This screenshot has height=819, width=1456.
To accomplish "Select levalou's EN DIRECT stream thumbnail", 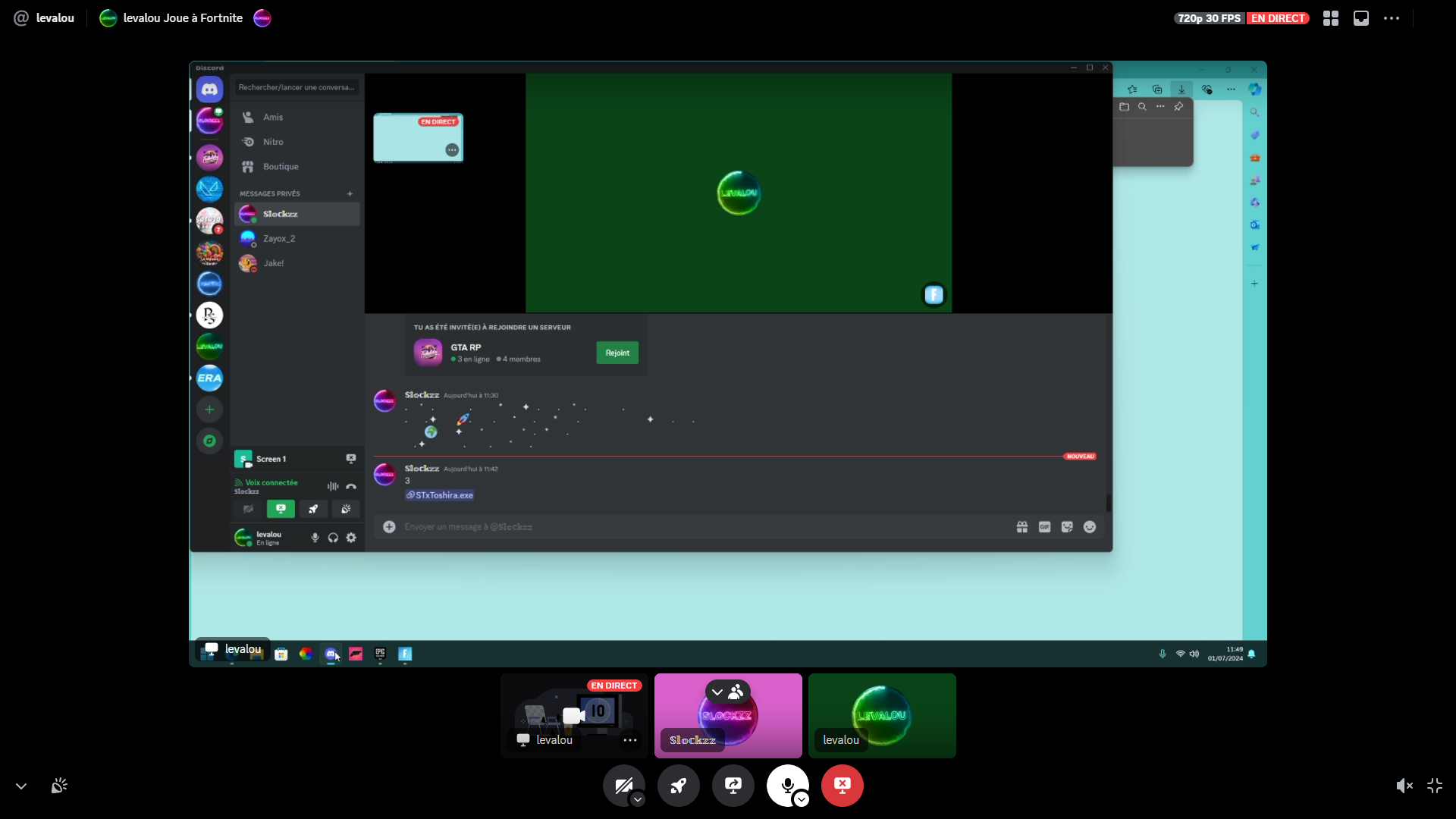I will [574, 716].
